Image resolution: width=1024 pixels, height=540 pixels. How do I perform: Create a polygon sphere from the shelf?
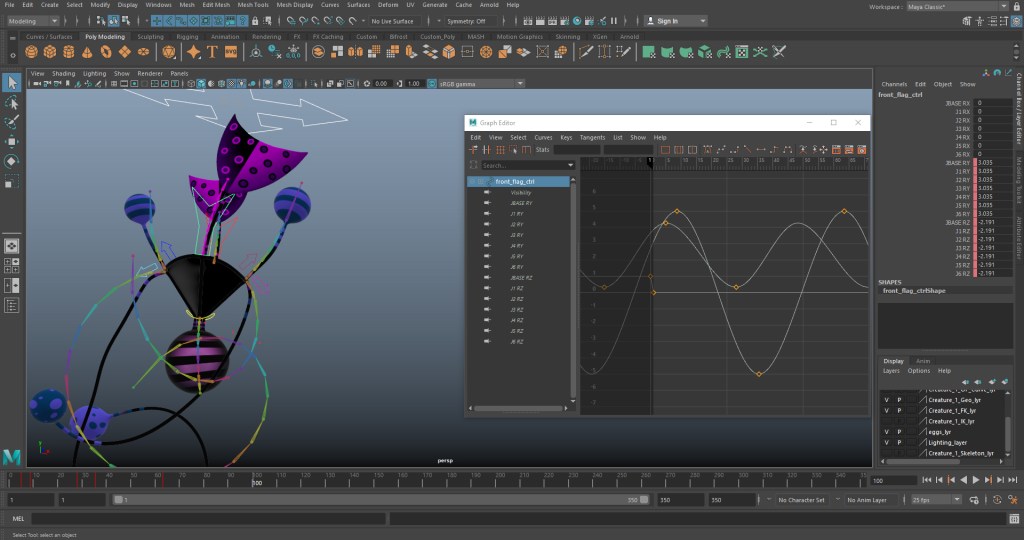[x=31, y=52]
